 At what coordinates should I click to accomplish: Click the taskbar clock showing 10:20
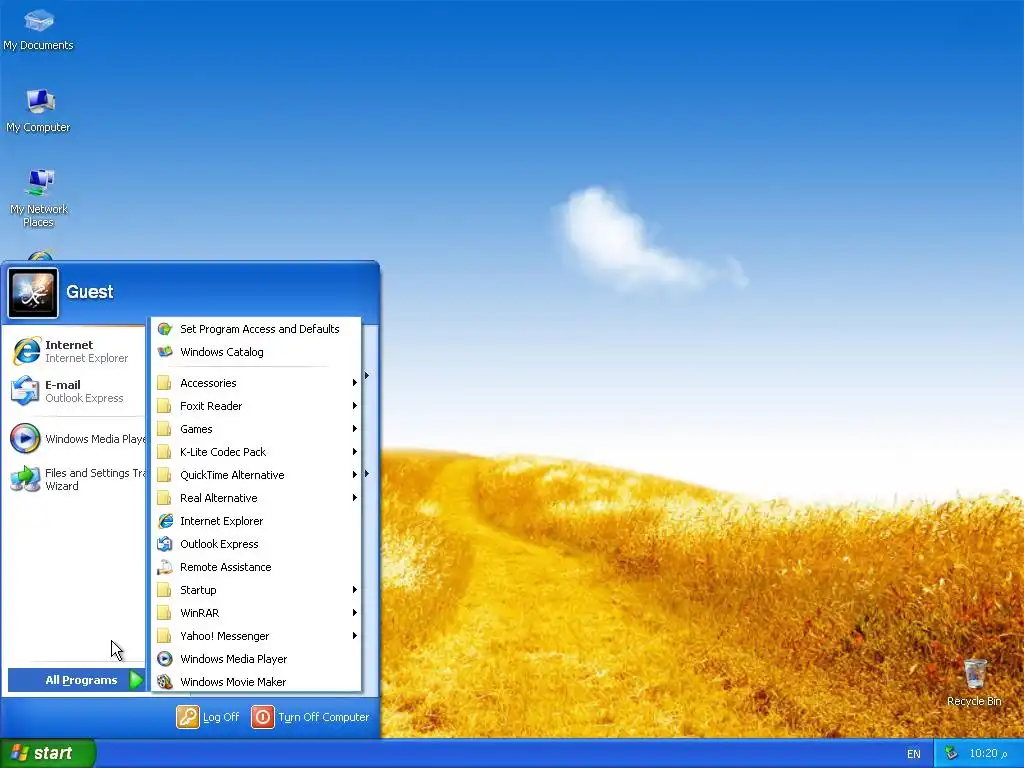point(988,754)
